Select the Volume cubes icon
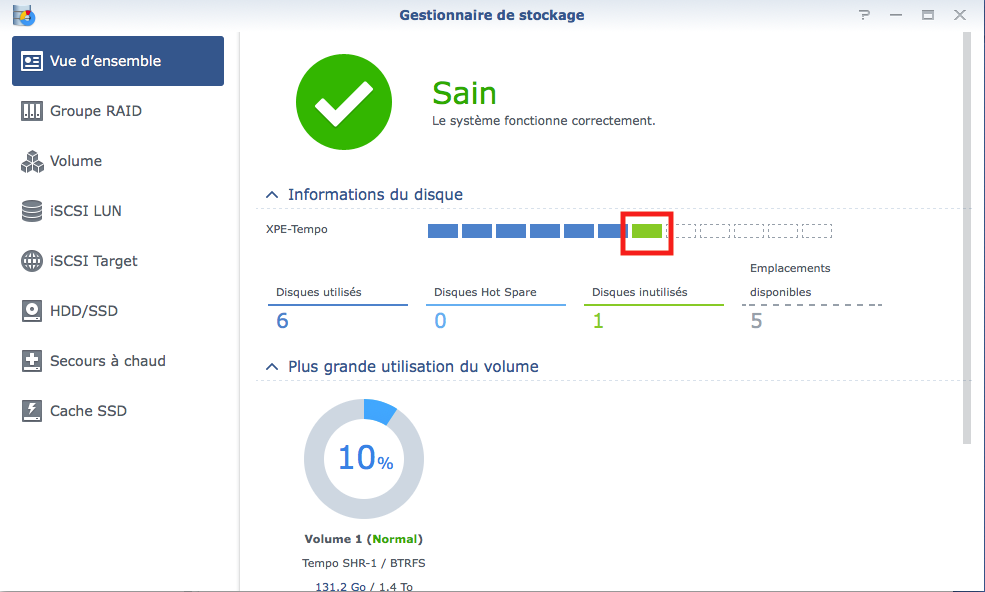Viewport: 985px width, 592px height. 32,161
